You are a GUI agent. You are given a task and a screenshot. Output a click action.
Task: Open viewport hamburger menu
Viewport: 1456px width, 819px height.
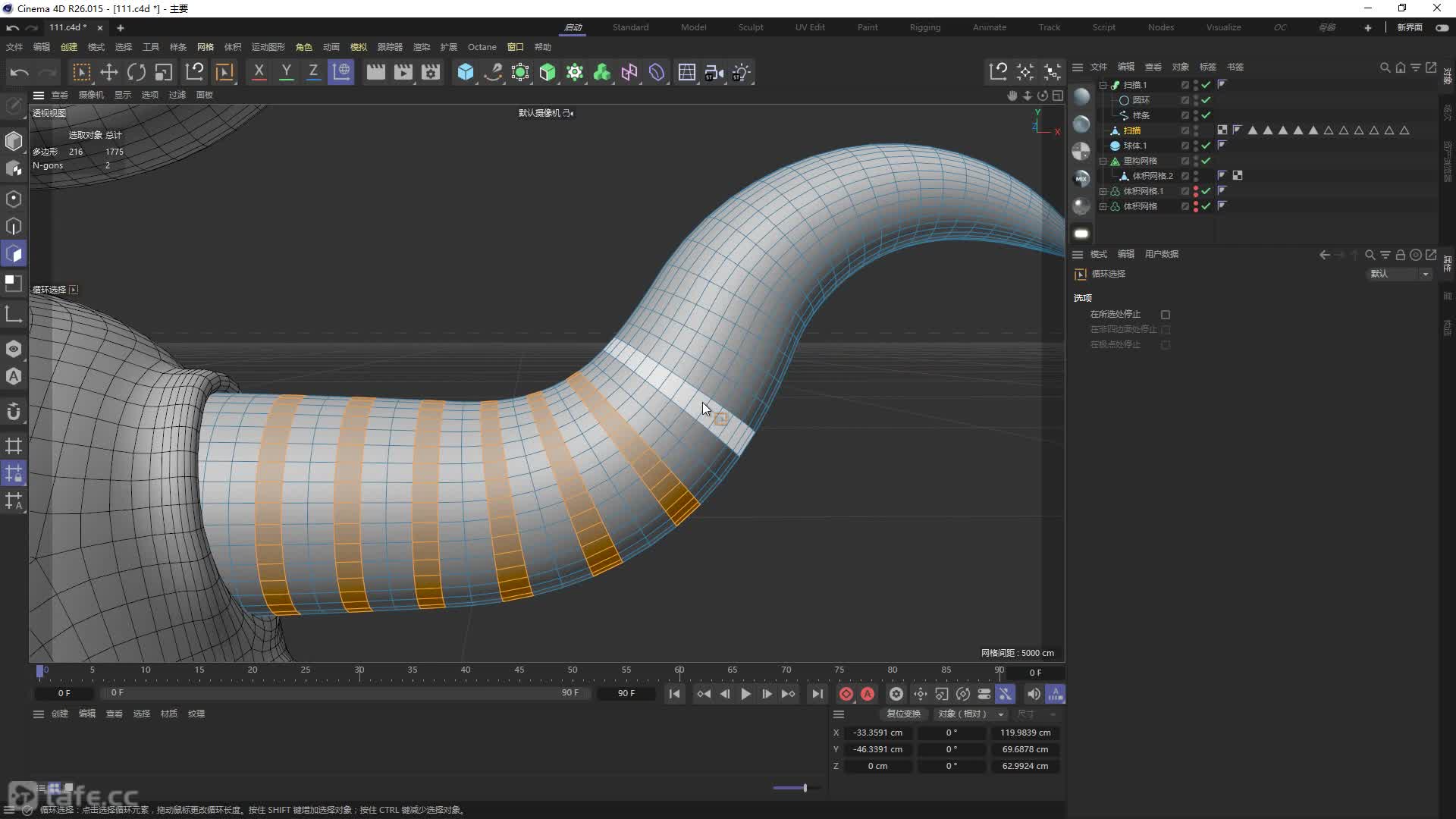[x=38, y=95]
